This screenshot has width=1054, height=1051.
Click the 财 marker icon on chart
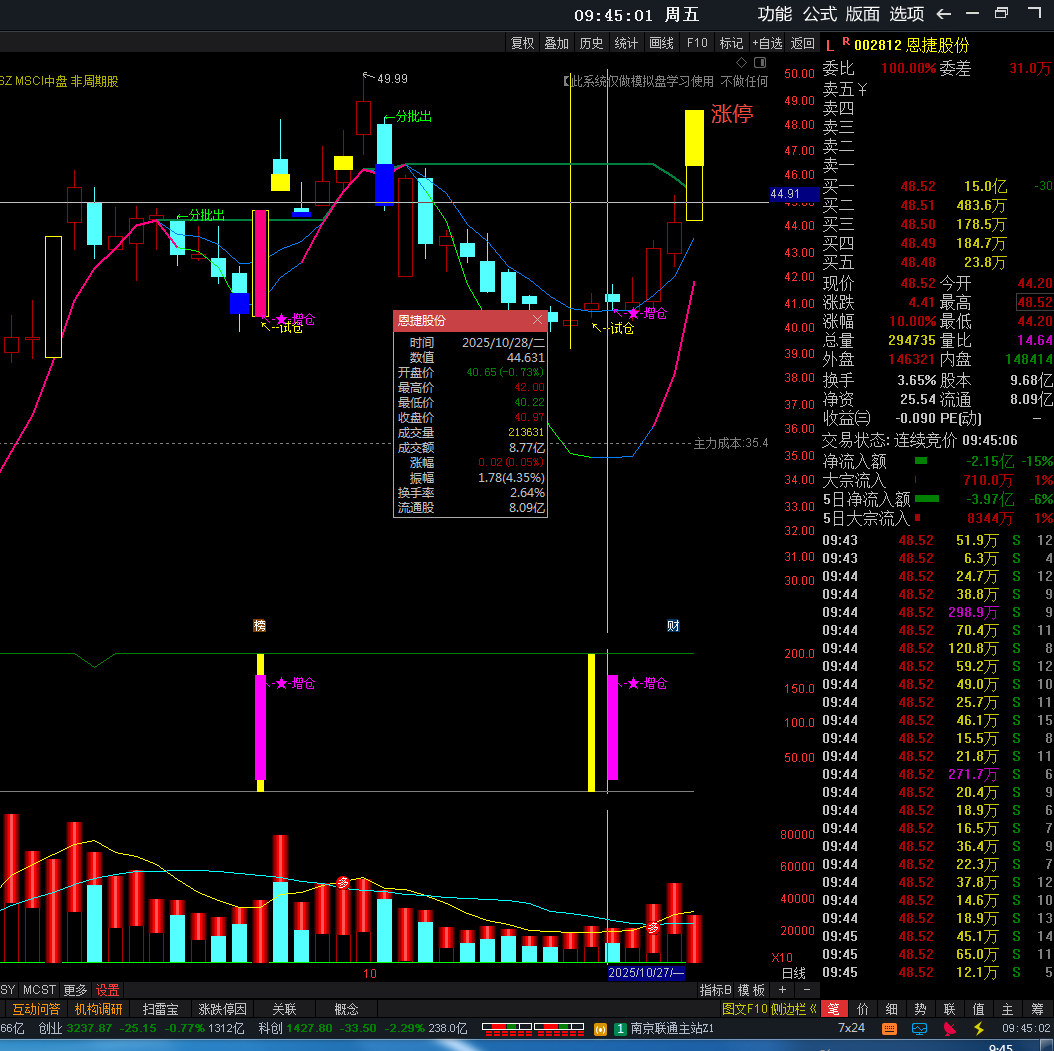674,626
